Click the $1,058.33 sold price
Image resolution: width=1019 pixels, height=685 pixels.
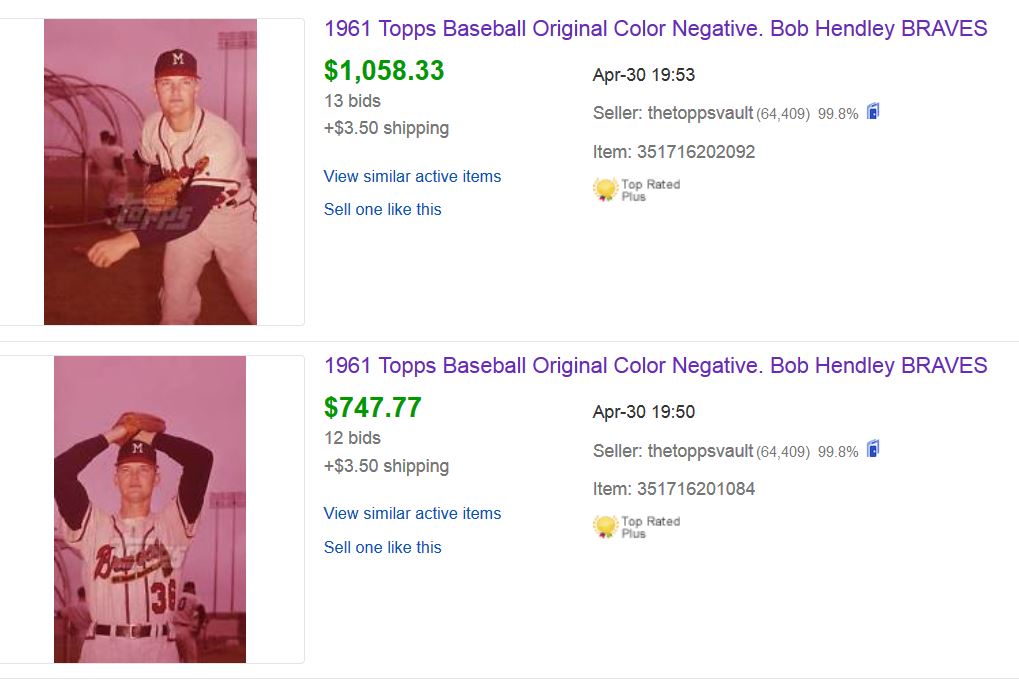[x=384, y=71]
